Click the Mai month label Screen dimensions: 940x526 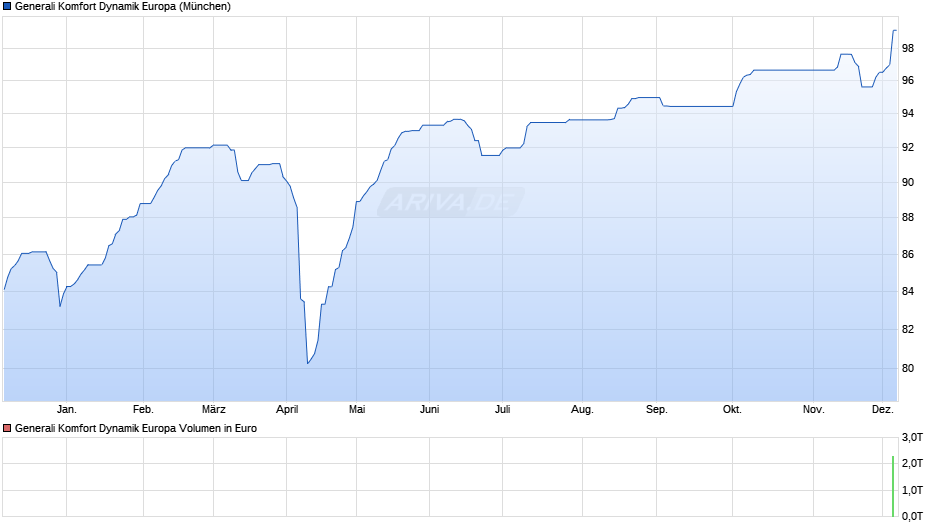(x=357, y=409)
